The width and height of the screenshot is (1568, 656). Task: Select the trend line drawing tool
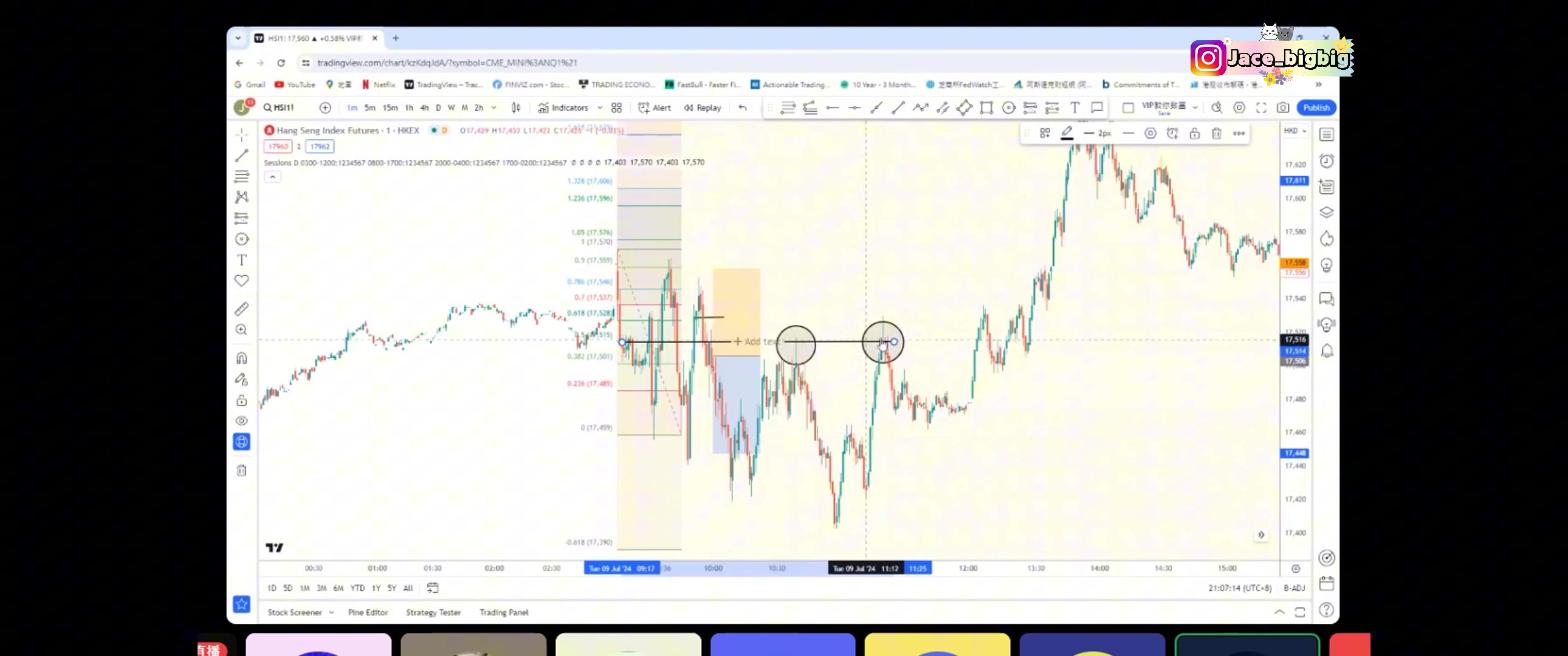242,155
